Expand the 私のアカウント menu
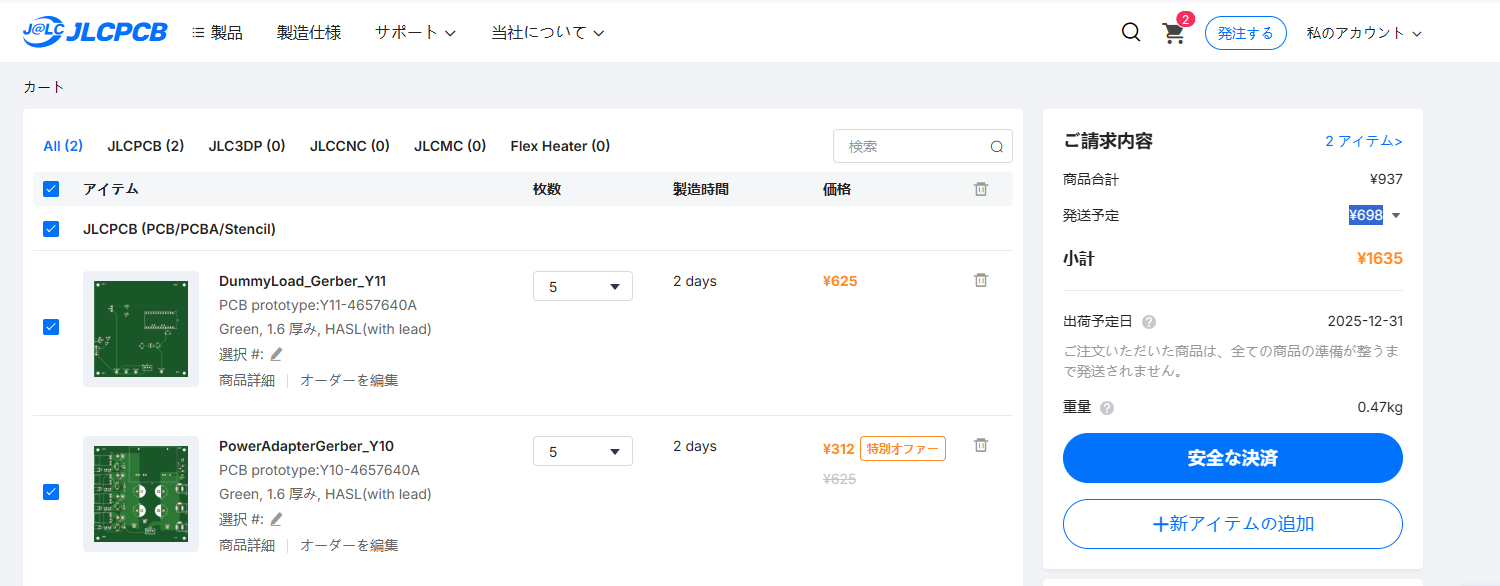Image resolution: width=1500 pixels, height=586 pixels. [1363, 33]
